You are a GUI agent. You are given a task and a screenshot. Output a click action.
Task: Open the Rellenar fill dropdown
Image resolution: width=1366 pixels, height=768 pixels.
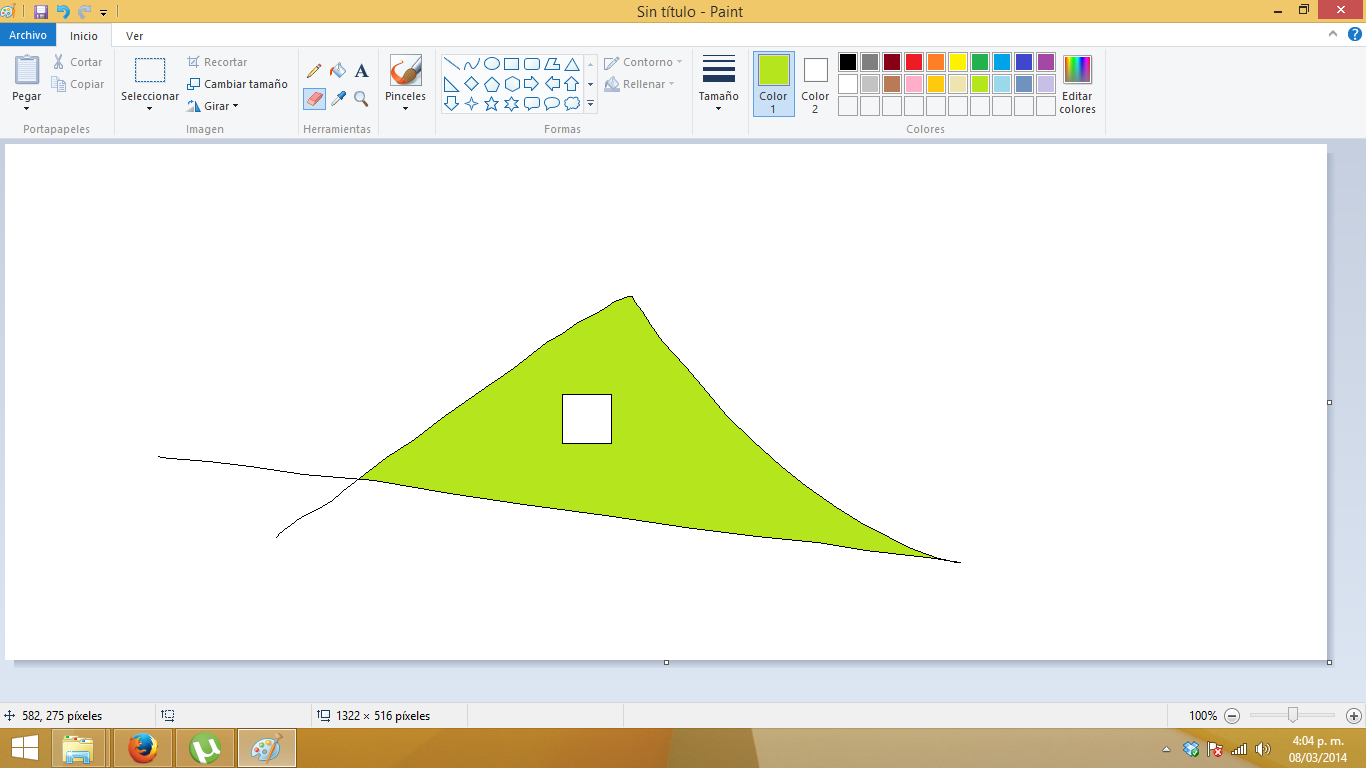click(x=640, y=84)
